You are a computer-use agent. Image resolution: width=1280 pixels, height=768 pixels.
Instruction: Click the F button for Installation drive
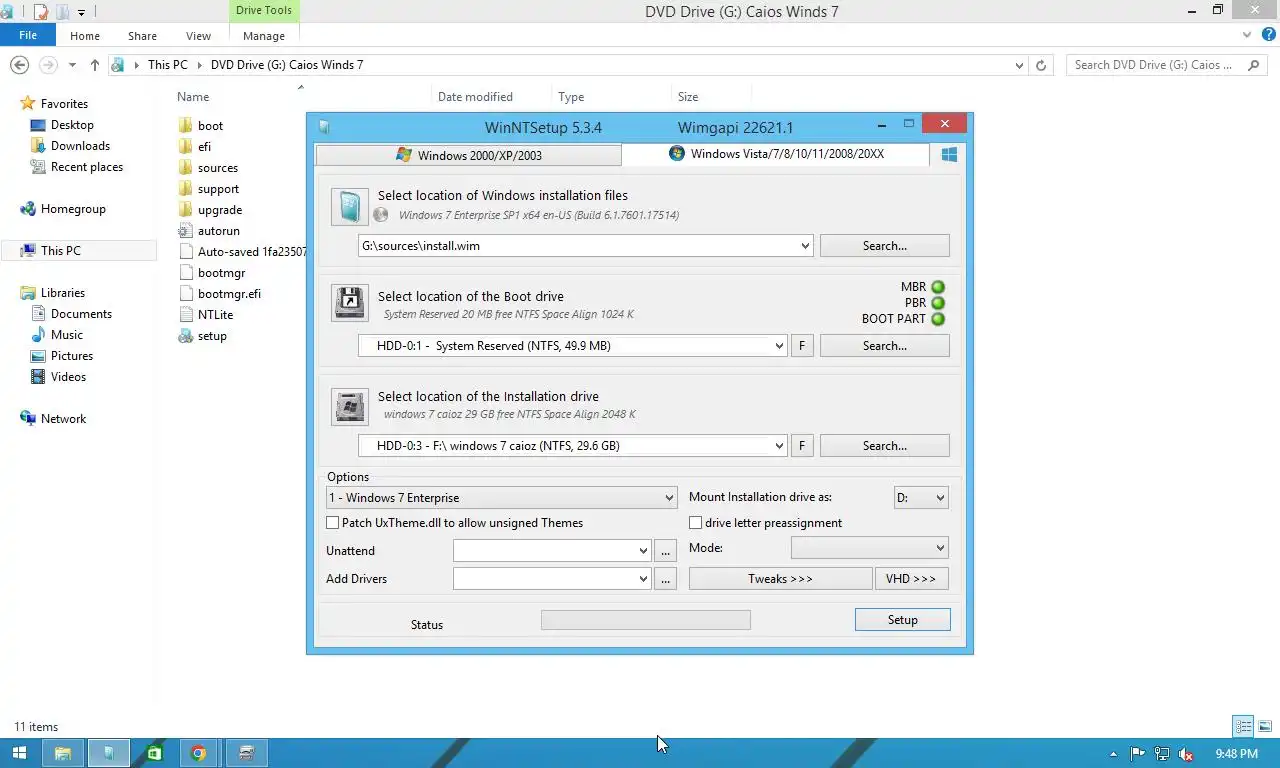[801, 446]
